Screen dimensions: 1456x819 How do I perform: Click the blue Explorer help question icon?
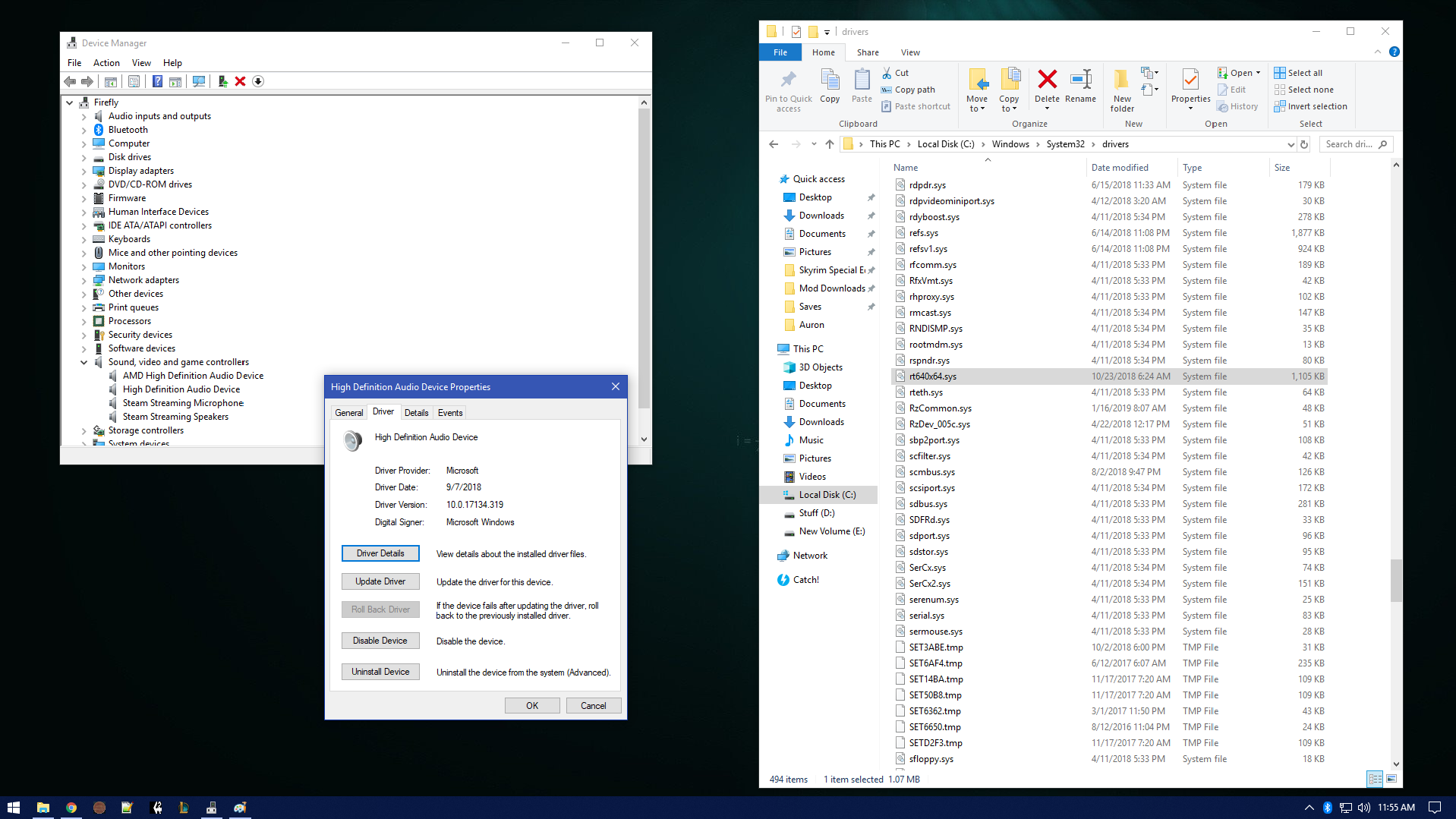(x=1395, y=52)
